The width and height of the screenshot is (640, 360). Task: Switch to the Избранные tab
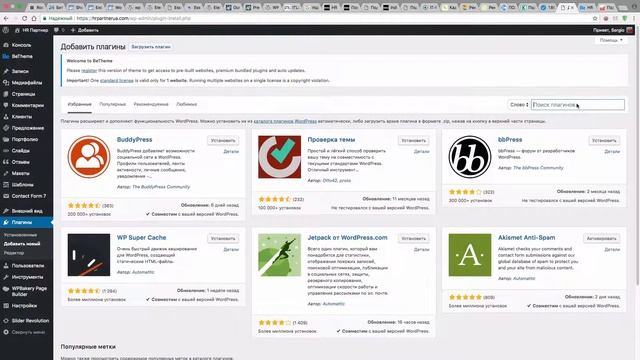80,104
